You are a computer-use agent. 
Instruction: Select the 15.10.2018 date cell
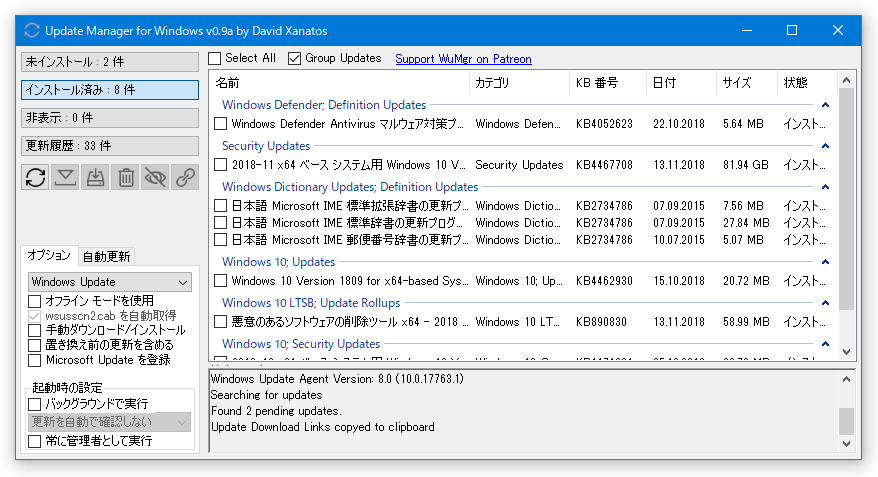click(x=679, y=280)
